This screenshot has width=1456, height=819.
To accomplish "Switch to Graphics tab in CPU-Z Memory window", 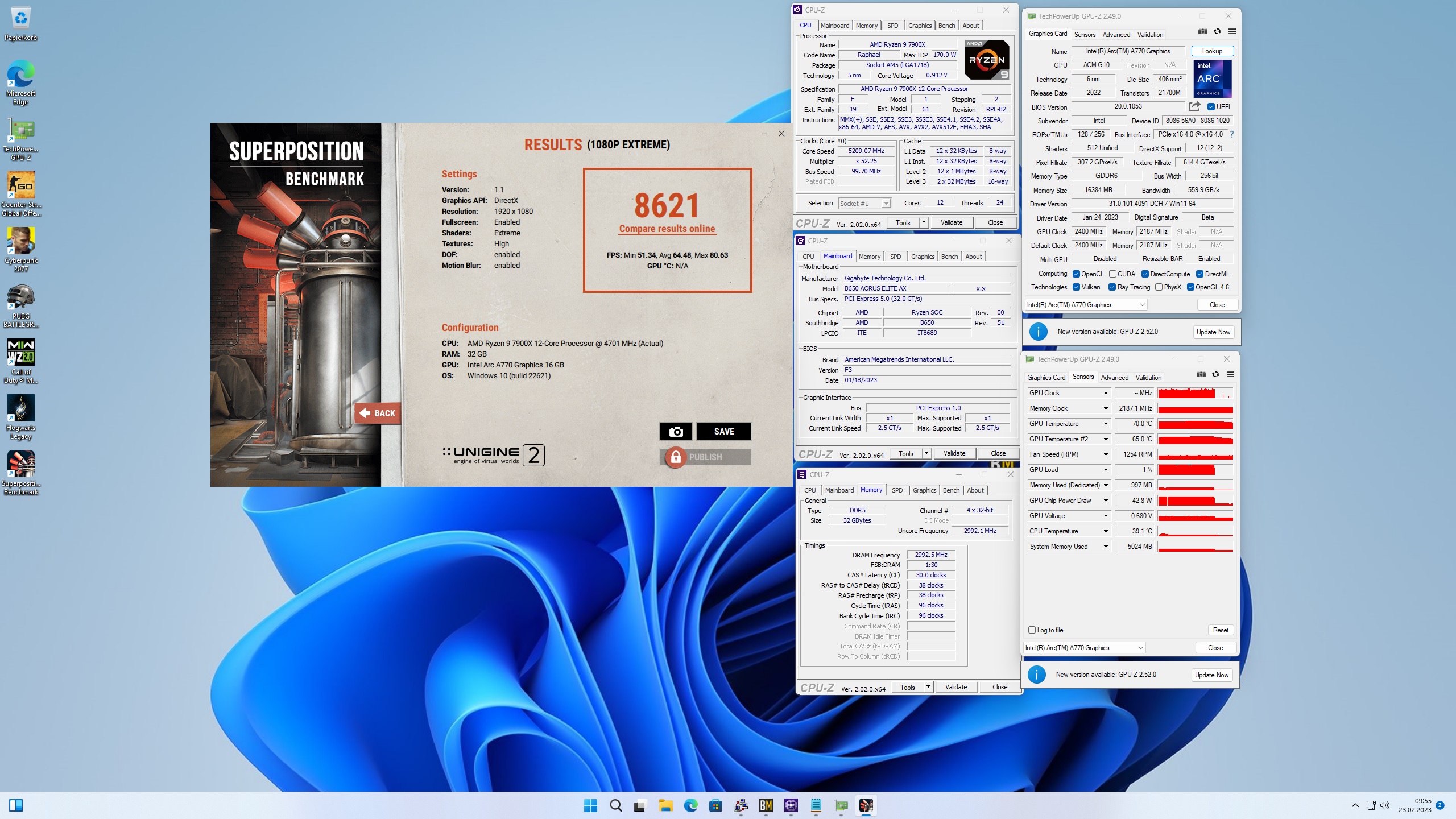I will point(924,490).
